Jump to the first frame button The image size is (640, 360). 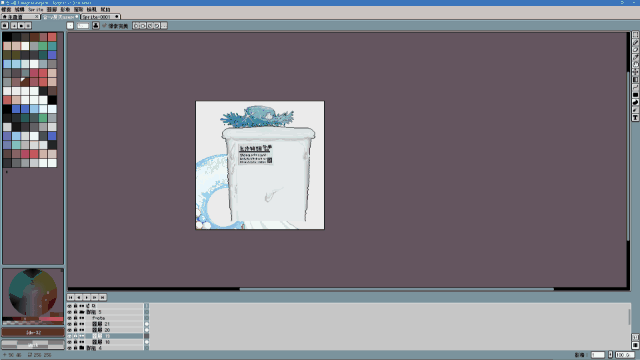(71, 298)
